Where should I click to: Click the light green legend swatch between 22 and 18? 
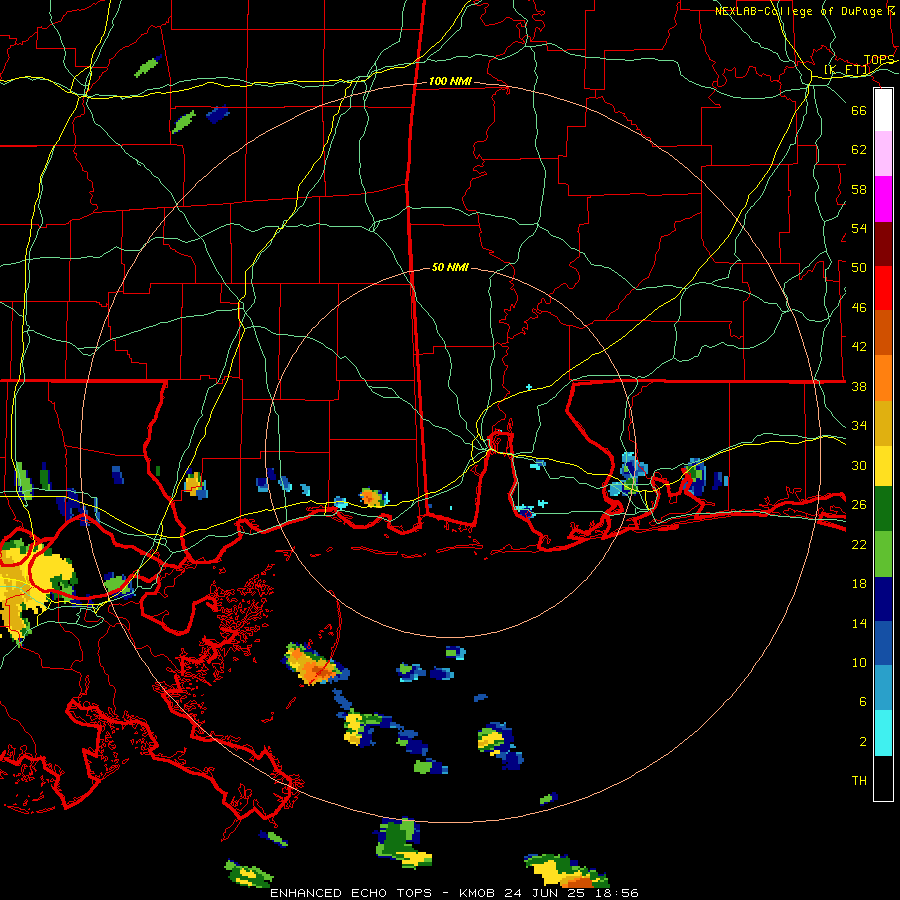883,554
